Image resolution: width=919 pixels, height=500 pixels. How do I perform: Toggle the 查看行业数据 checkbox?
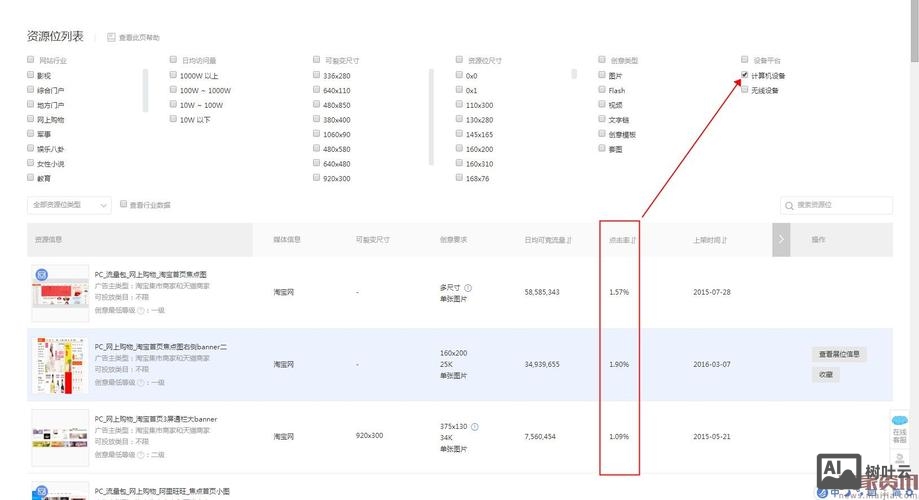pos(124,204)
